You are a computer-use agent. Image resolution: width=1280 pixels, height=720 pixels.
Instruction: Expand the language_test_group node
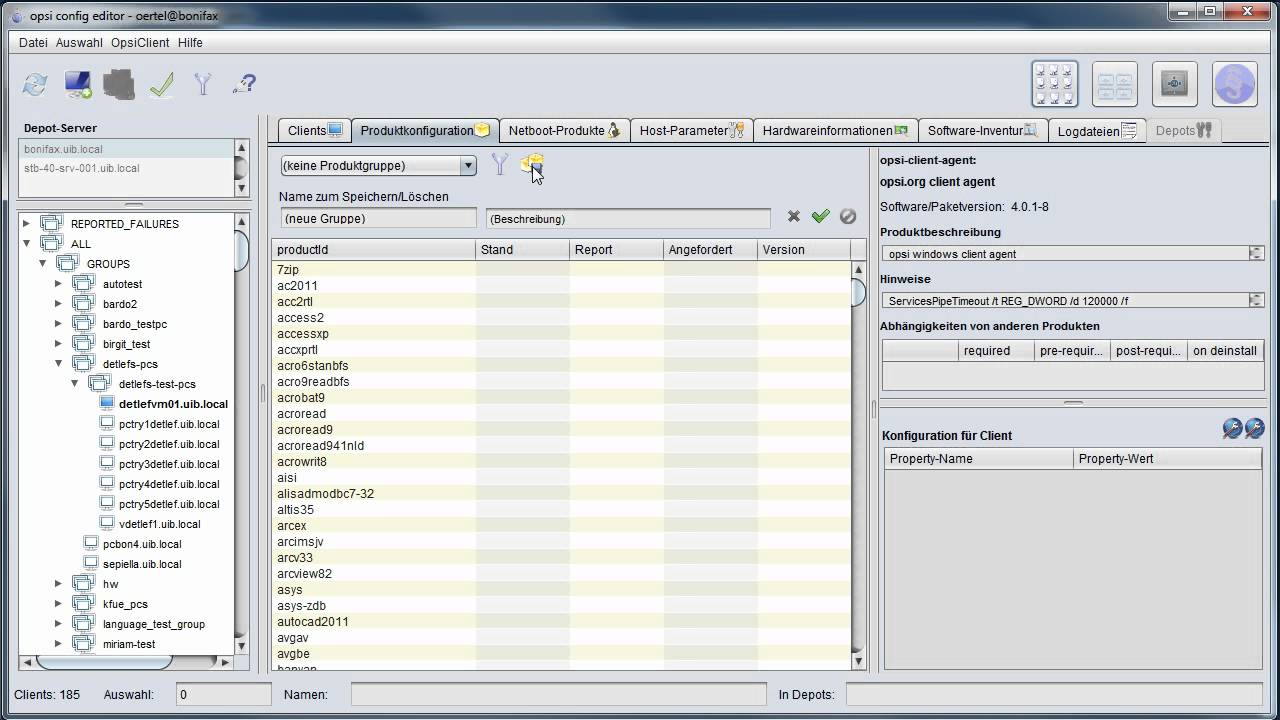click(x=59, y=624)
